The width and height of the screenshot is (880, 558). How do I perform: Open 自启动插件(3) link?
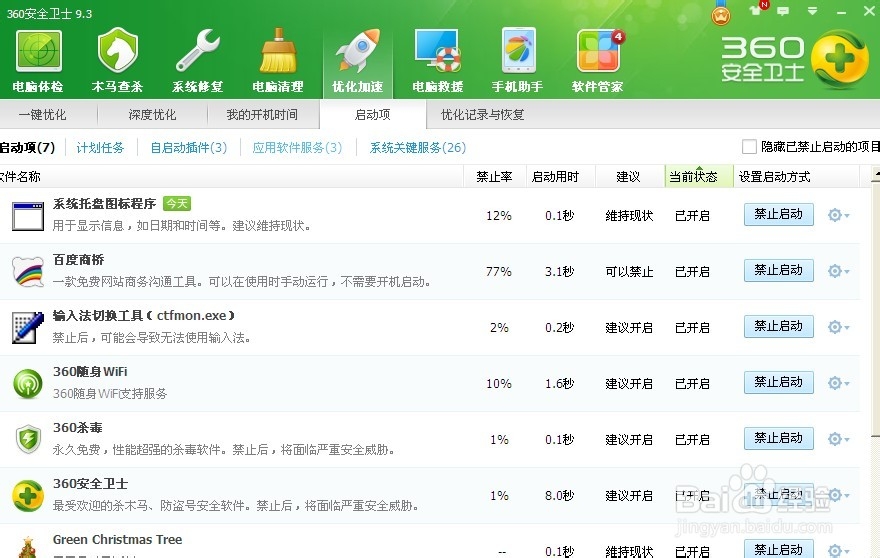tap(189, 148)
